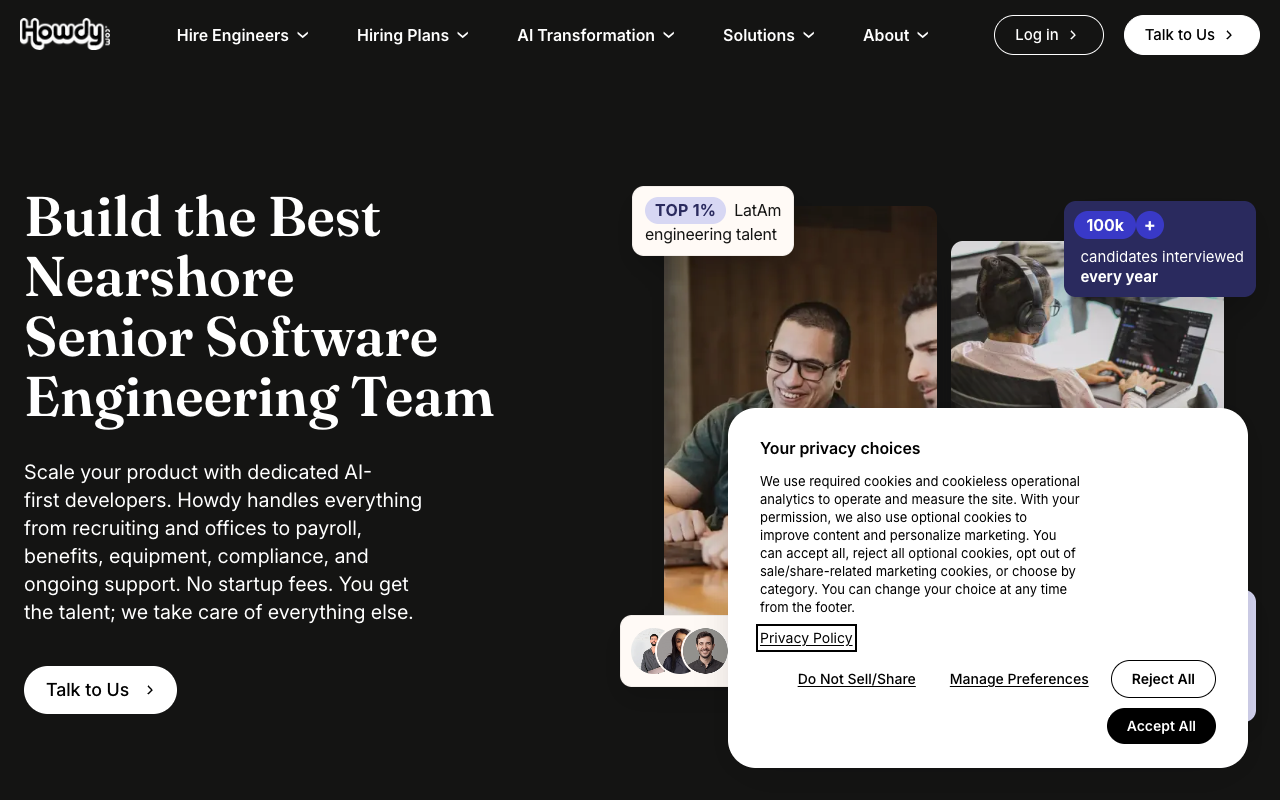Screen dimensions: 1280x800
Task: Expand the Hiring Plans chevron arrow
Action: pyautogui.click(x=463, y=35)
